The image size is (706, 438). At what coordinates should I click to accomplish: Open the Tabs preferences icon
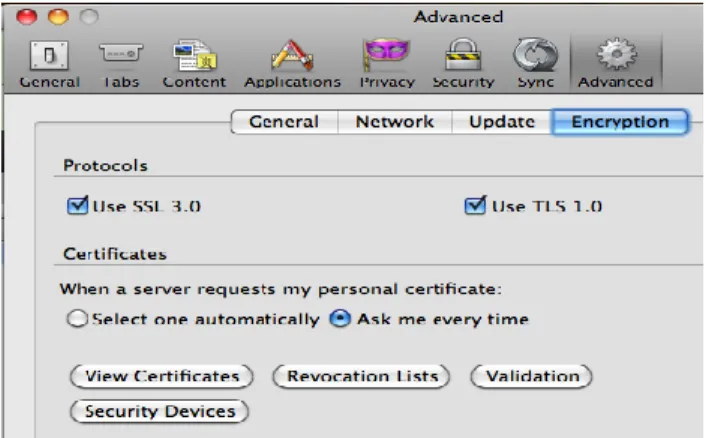(121, 54)
